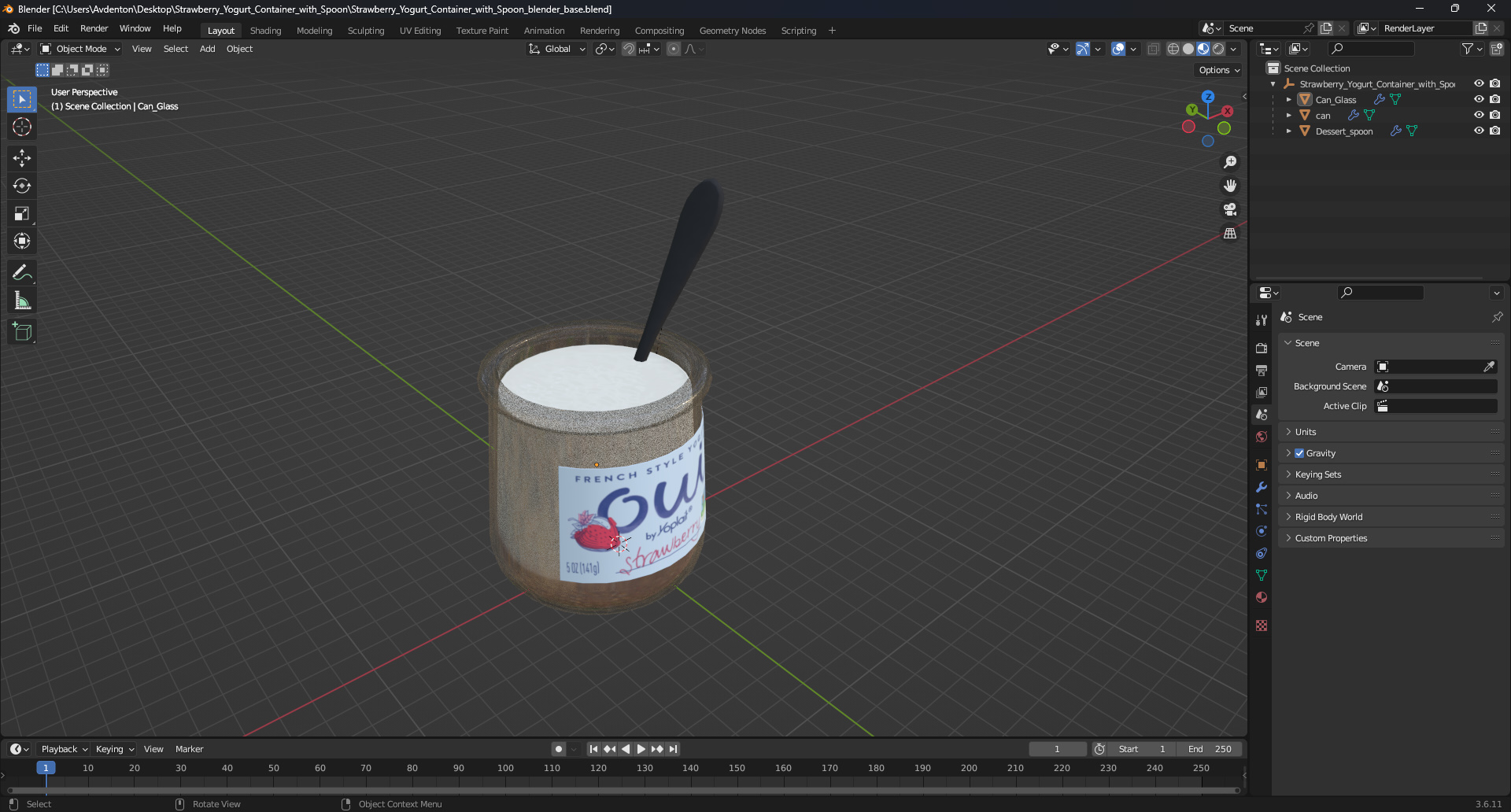Switch to Wireframe viewport shading
The height and width of the screenshot is (812, 1511).
pos(1173,49)
